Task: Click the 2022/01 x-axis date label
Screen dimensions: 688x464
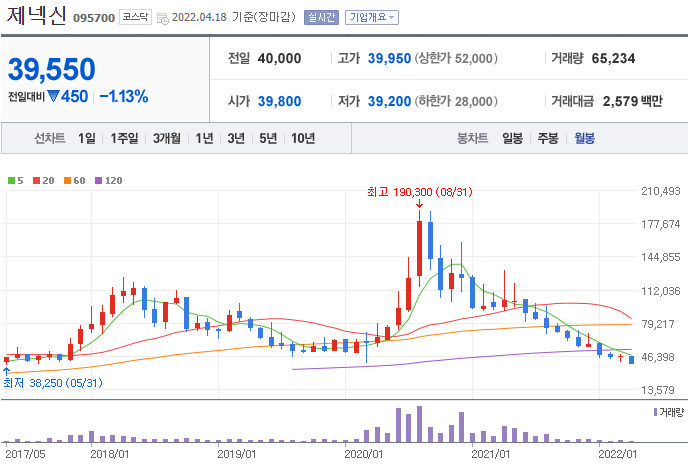Action: tap(618, 453)
